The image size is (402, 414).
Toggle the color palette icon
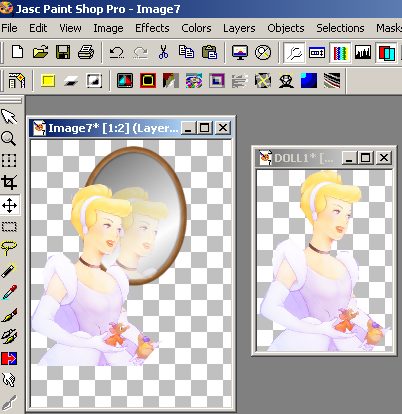(x=340, y=52)
